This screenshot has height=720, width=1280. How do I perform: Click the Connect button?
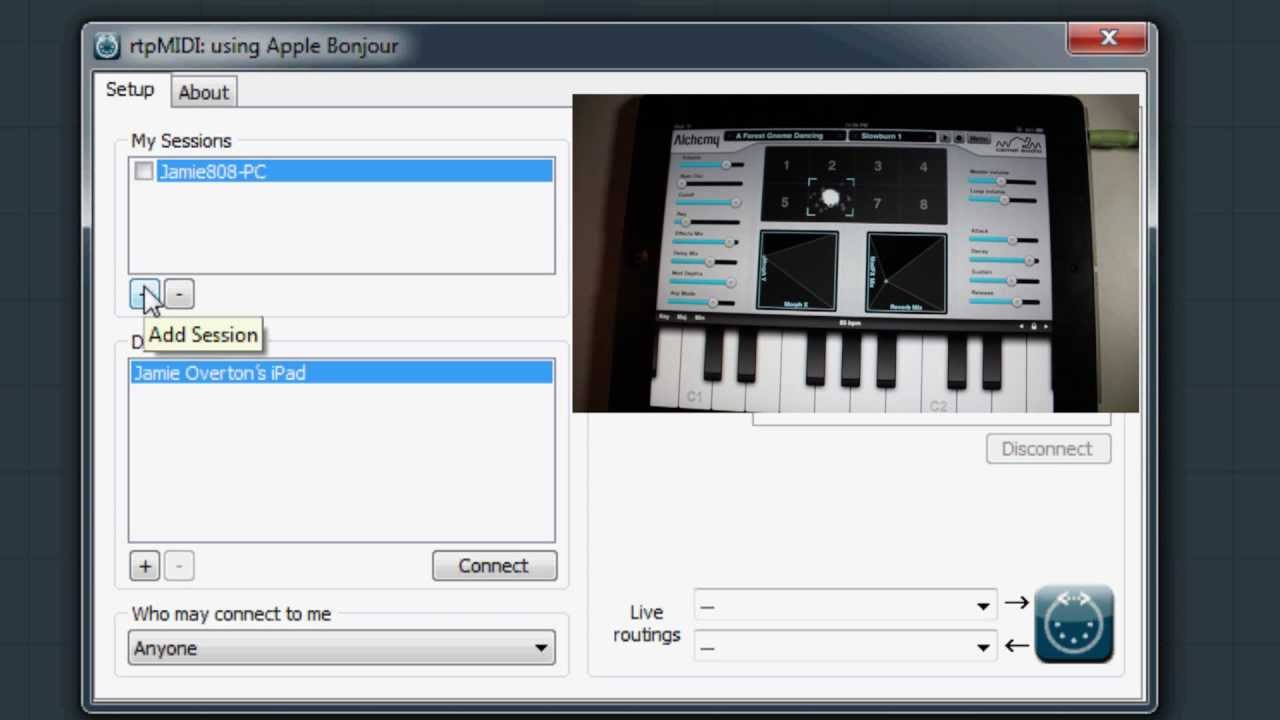point(494,566)
